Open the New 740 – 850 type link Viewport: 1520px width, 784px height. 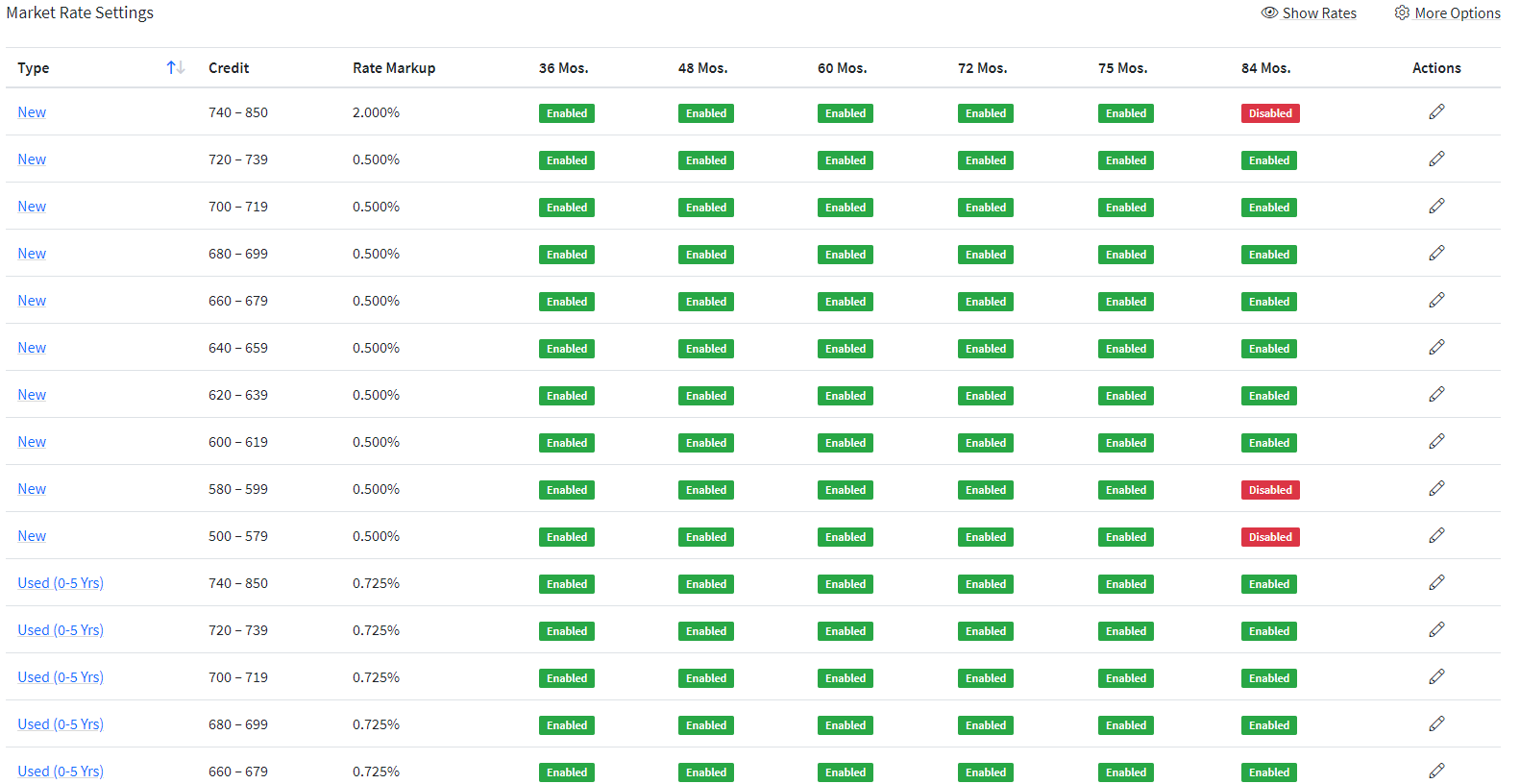[x=32, y=112]
